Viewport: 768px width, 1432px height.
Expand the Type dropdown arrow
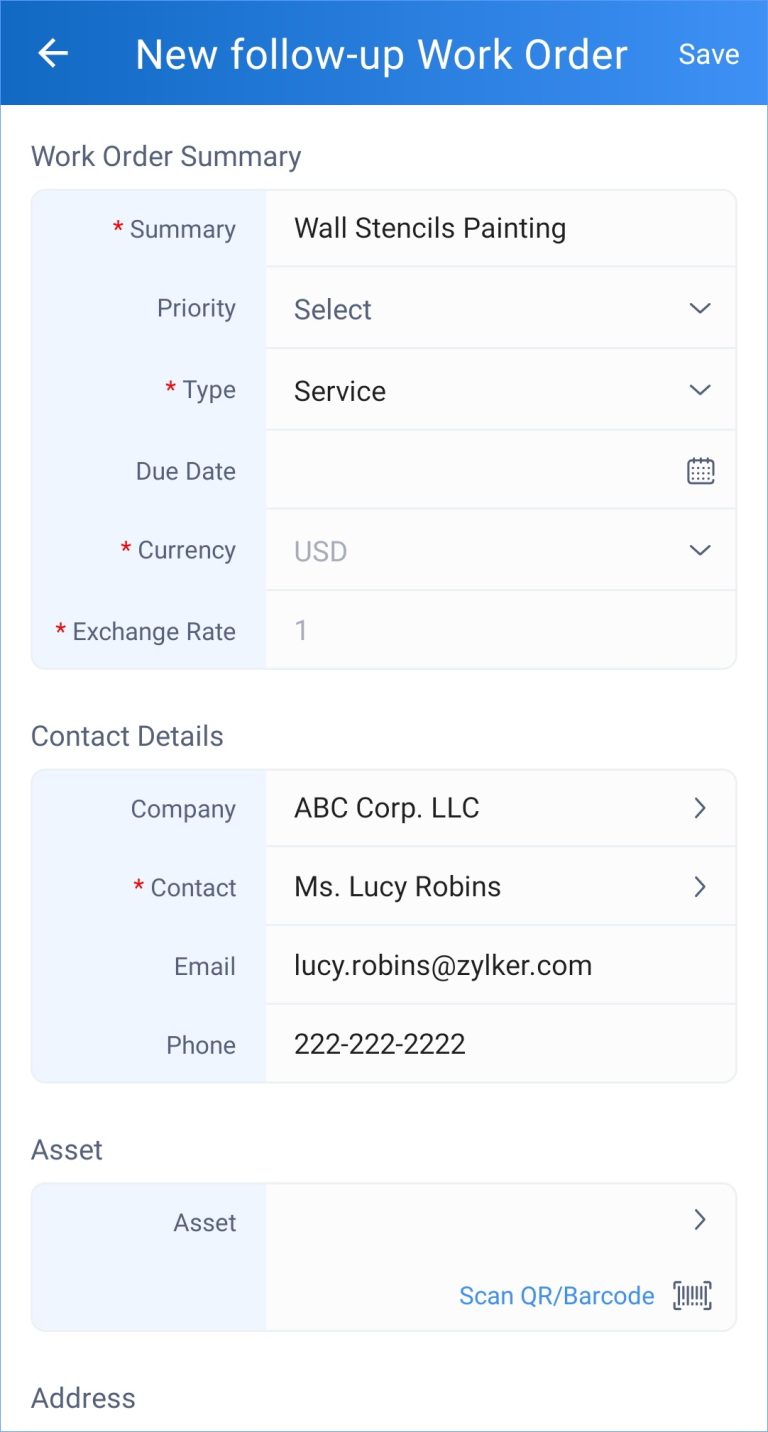pos(700,390)
